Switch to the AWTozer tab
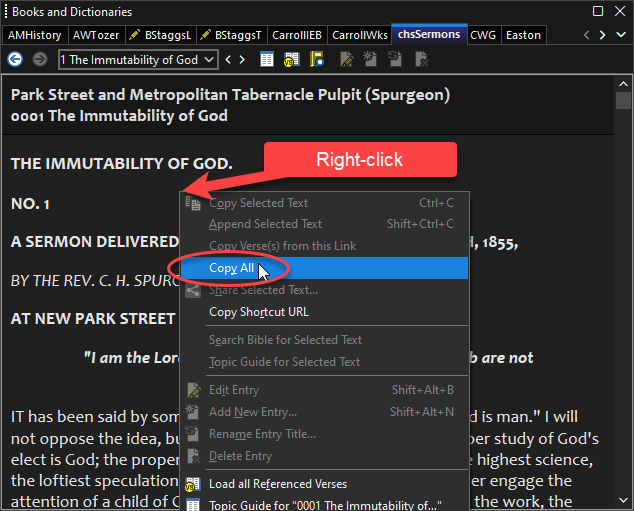Viewport: 634px width, 511px height. pyautogui.click(x=96, y=35)
